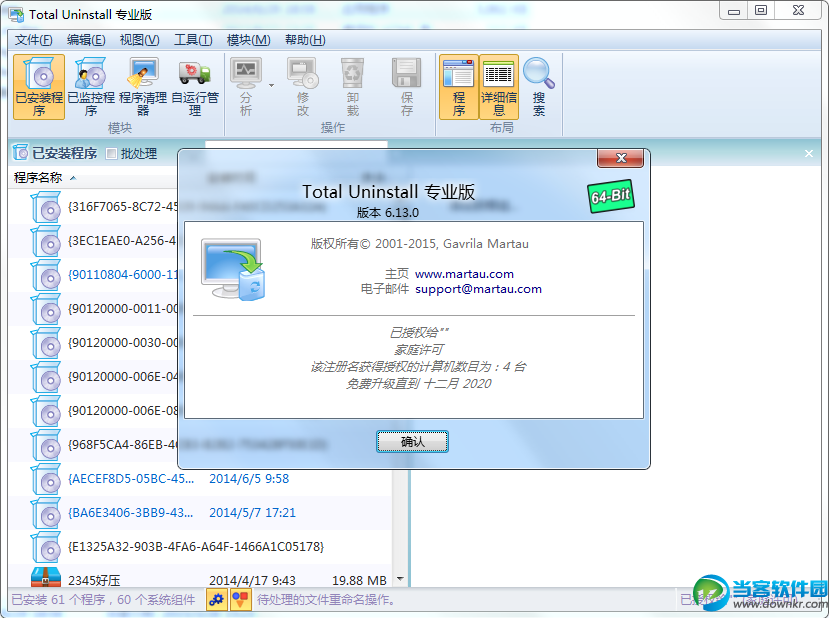Click 确认 button in the about dialog
Viewport: 829px width, 618px height.
point(412,441)
